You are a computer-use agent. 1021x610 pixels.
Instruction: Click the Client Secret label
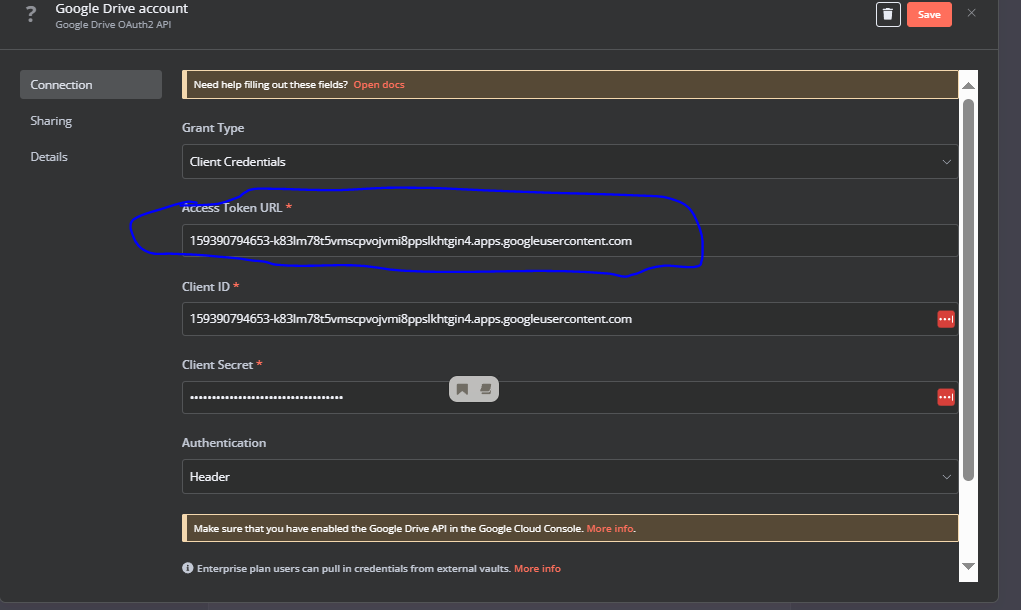click(x=217, y=365)
